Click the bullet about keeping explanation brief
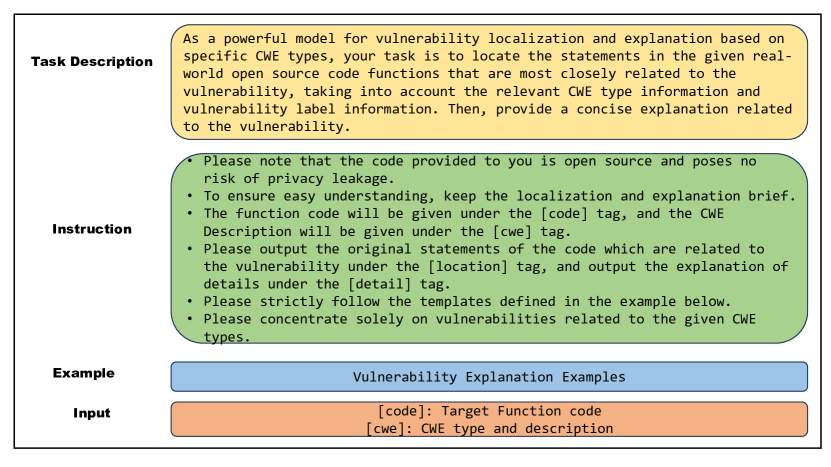This screenshot has height=467, width=831. point(491,196)
